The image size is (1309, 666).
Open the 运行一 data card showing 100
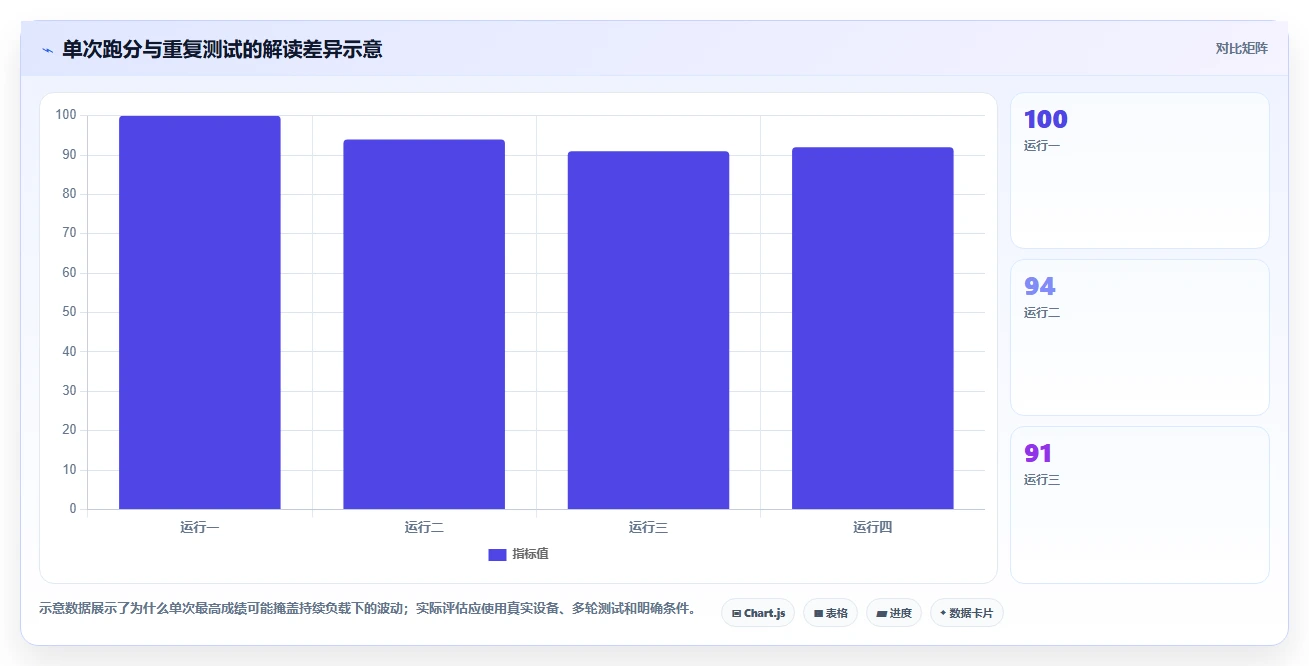click(x=1140, y=170)
